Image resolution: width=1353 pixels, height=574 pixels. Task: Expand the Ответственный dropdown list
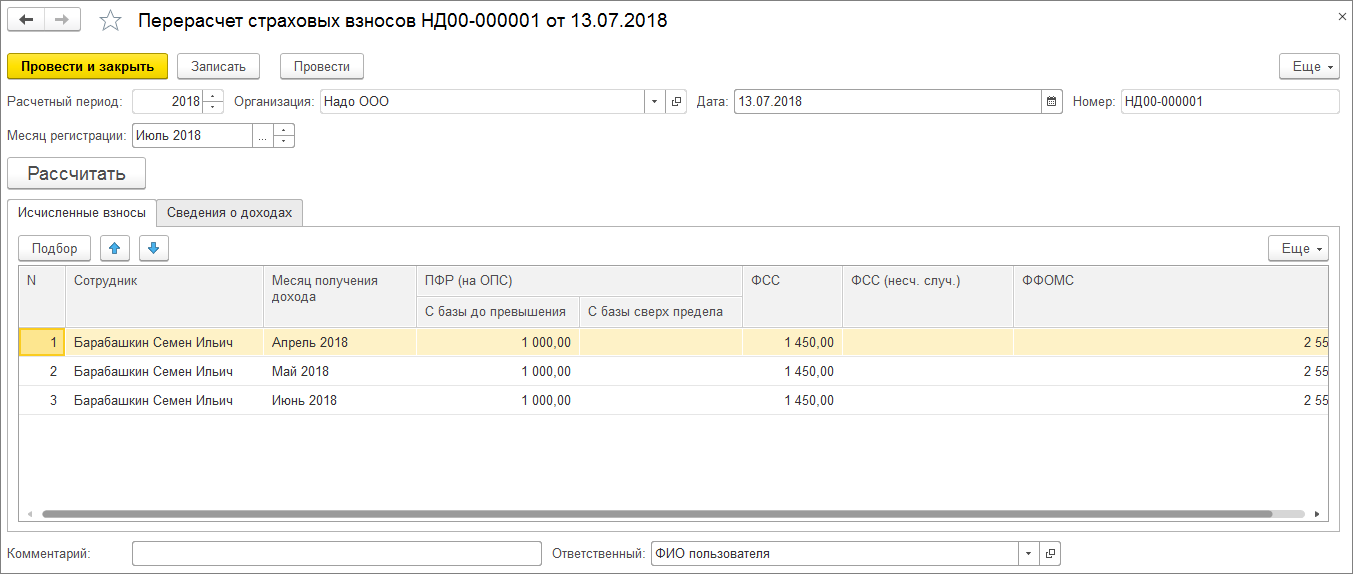pos(1028,554)
